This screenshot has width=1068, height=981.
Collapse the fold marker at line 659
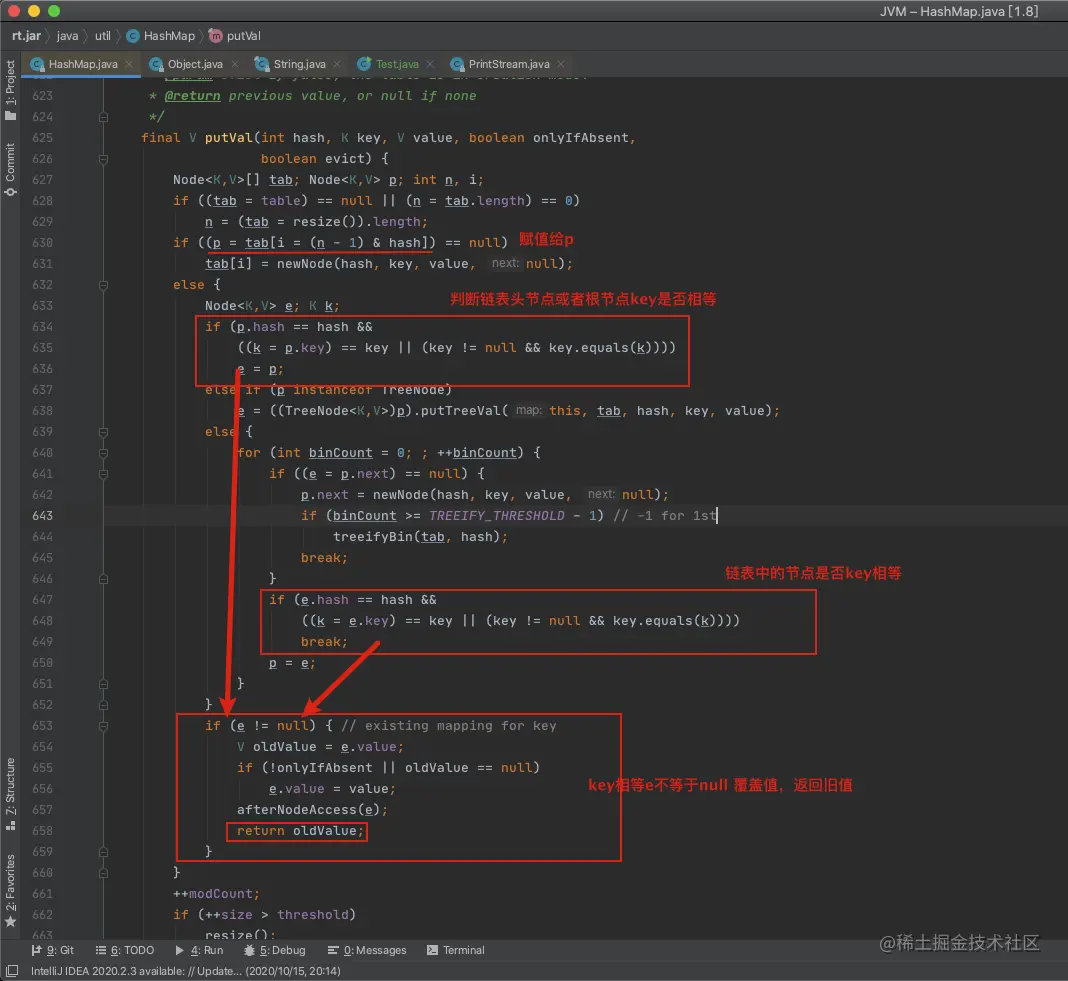click(x=104, y=852)
